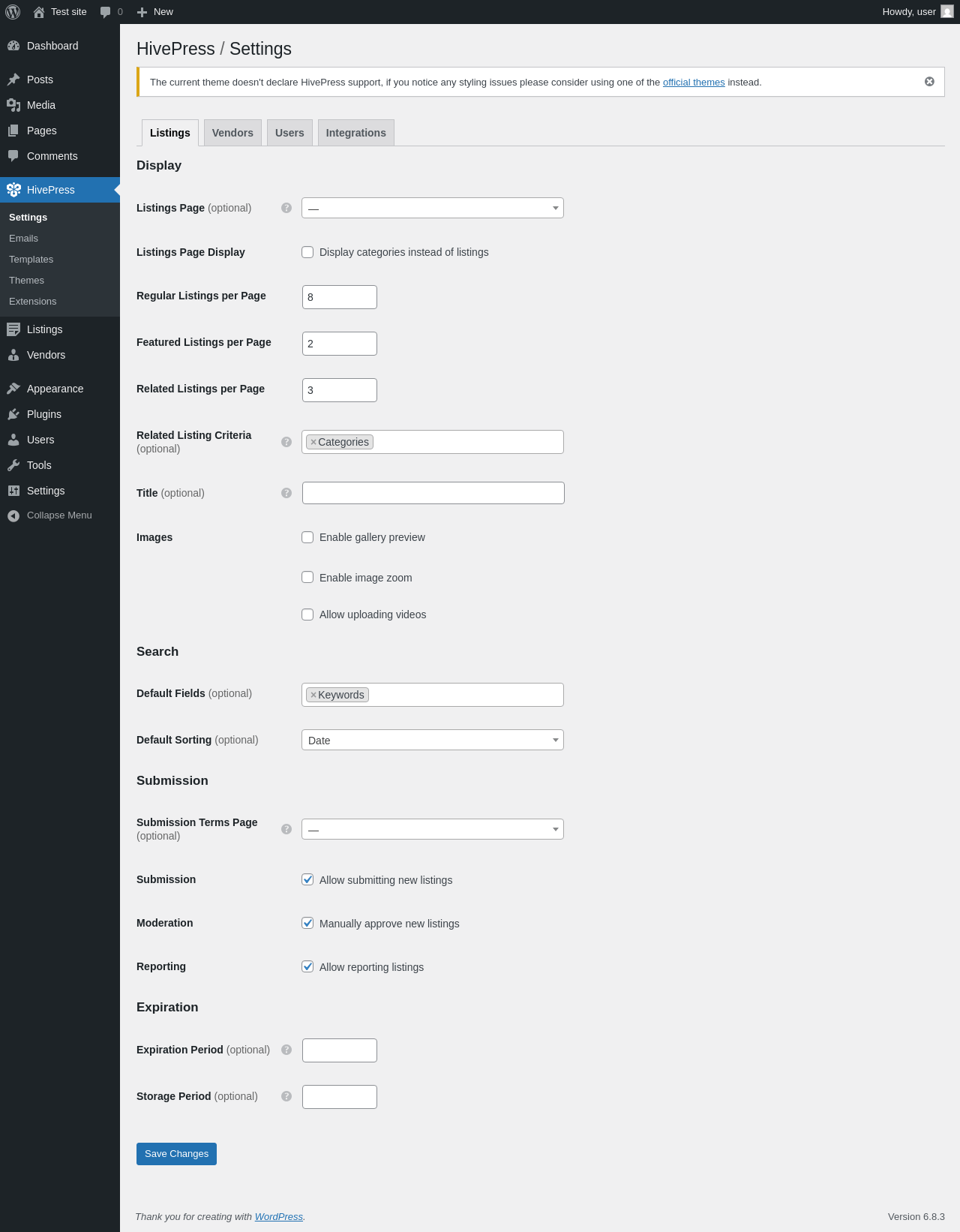
Task: Open the WordPress link in footer
Action: click(x=279, y=1216)
